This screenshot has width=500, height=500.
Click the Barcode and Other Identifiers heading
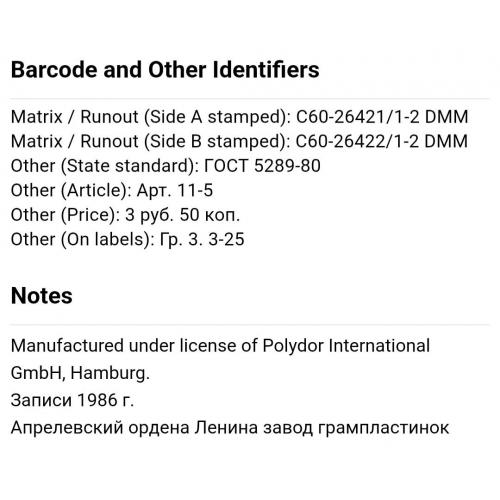coord(165,70)
